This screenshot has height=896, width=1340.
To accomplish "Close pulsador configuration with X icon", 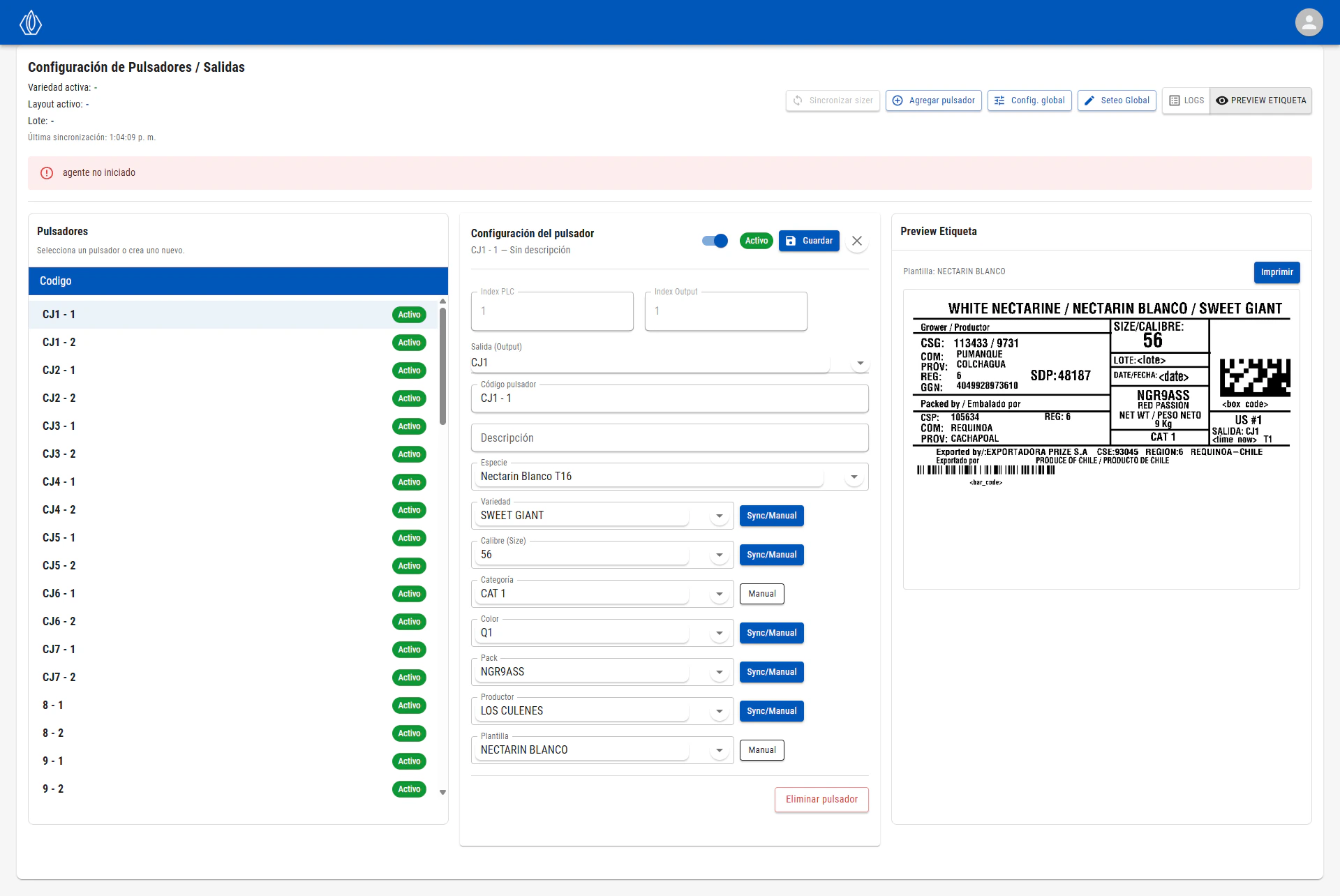I will [857, 241].
